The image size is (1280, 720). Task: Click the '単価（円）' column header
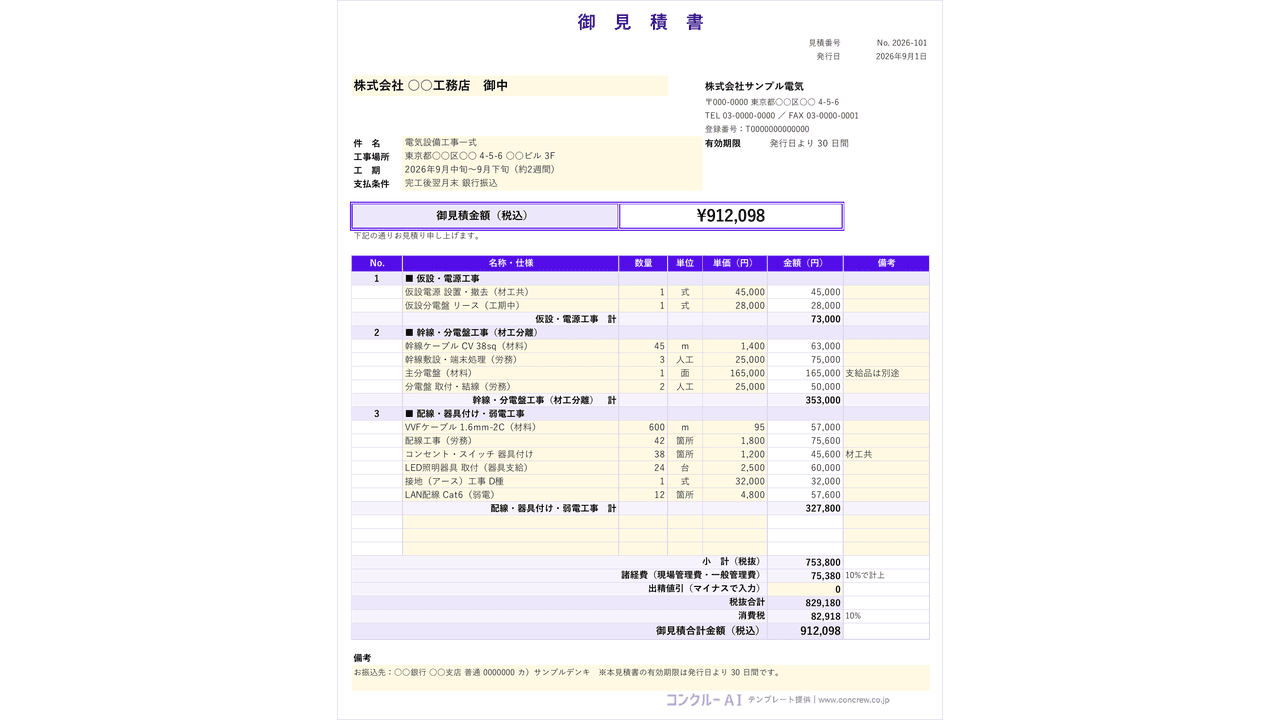coord(734,263)
